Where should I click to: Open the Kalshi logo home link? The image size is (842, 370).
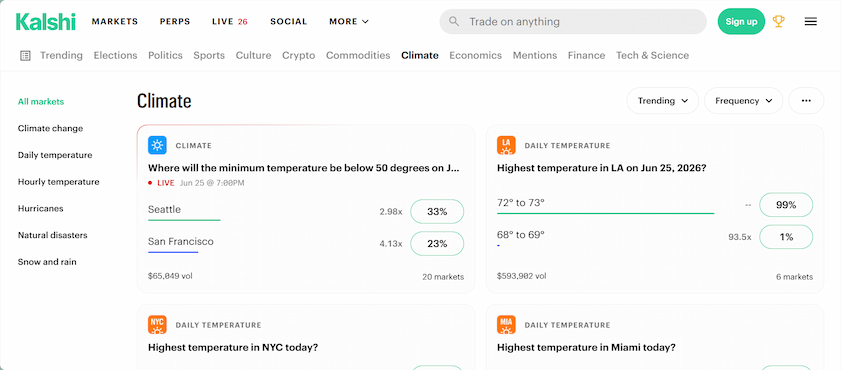(46, 21)
